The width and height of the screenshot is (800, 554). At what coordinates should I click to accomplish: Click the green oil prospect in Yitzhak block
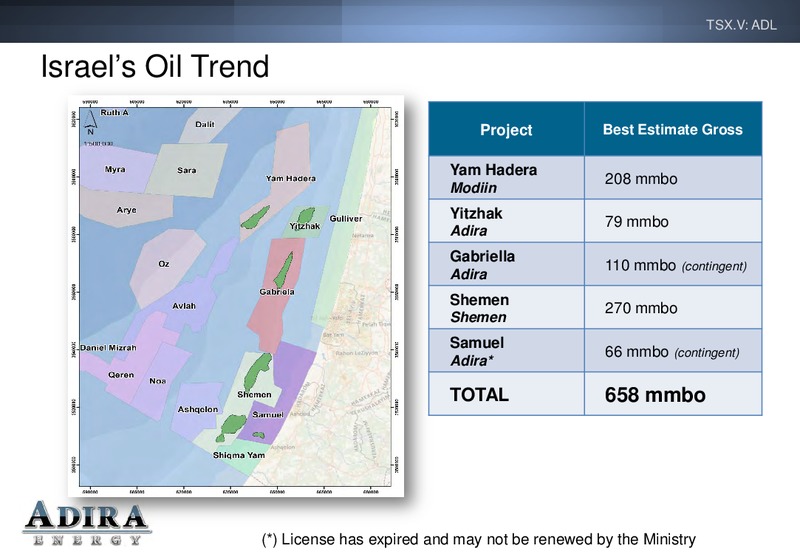[x=306, y=216]
